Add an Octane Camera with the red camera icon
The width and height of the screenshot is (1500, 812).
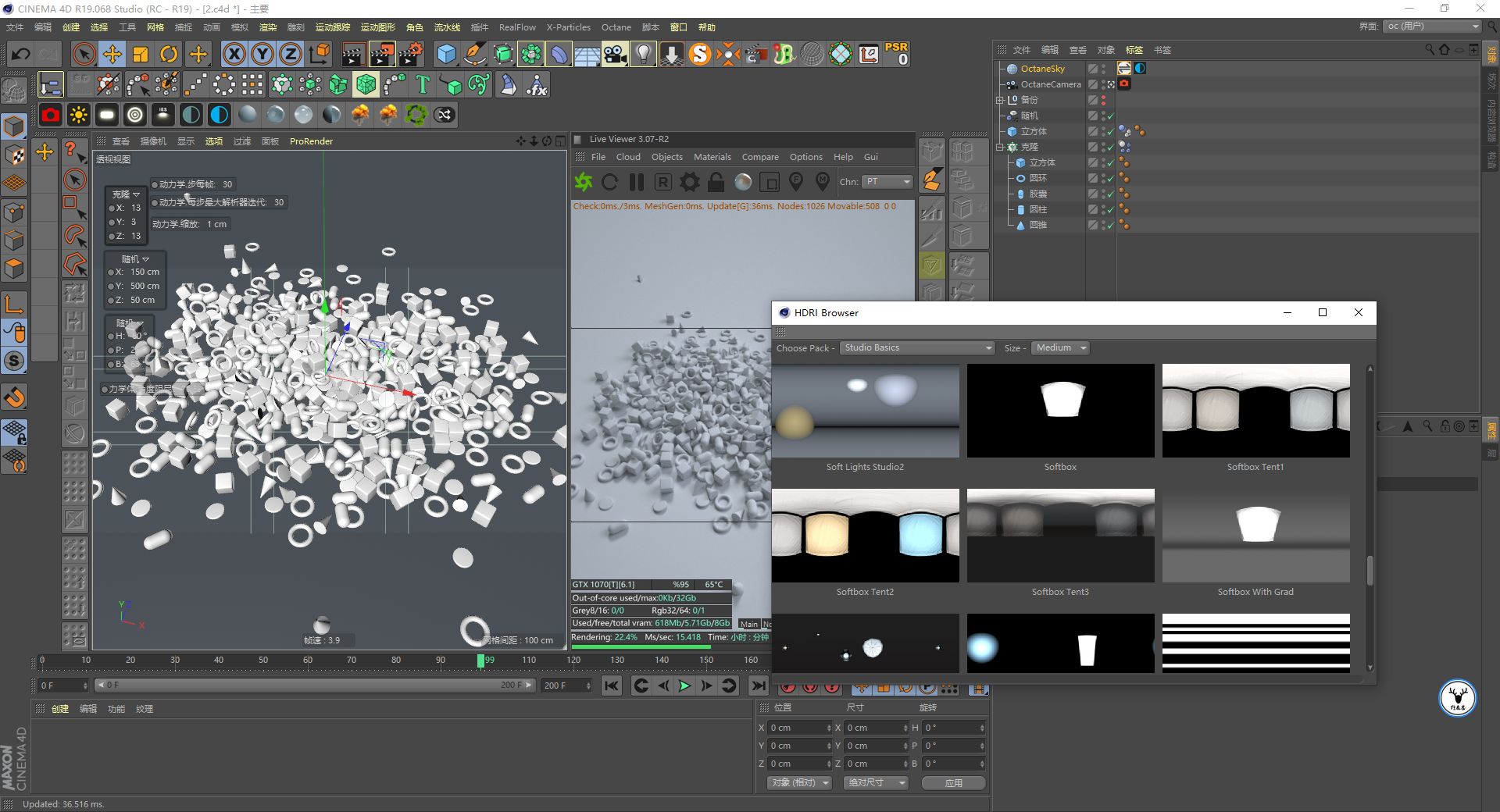point(51,116)
